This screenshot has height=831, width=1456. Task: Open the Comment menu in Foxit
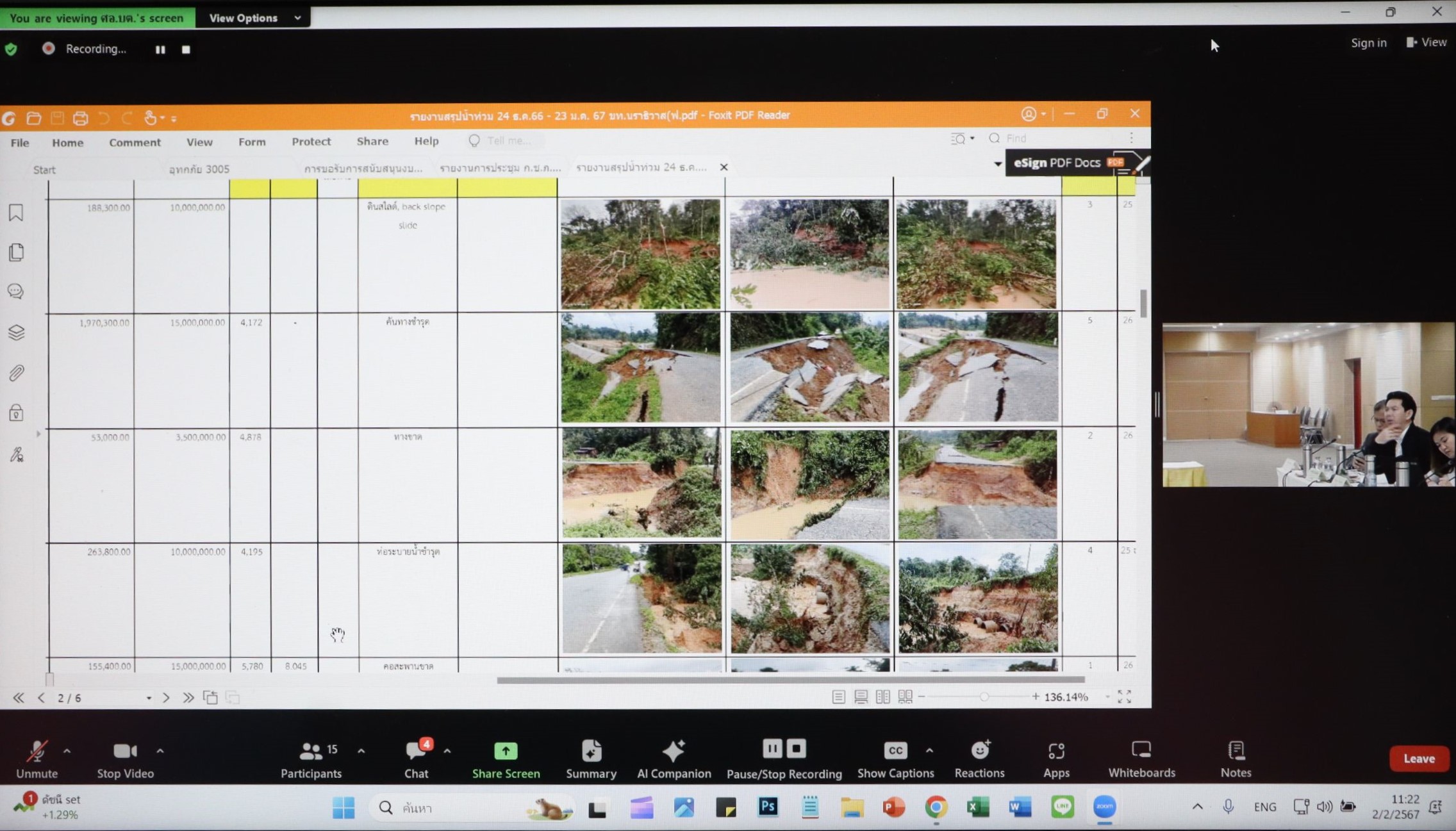point(135,142)
